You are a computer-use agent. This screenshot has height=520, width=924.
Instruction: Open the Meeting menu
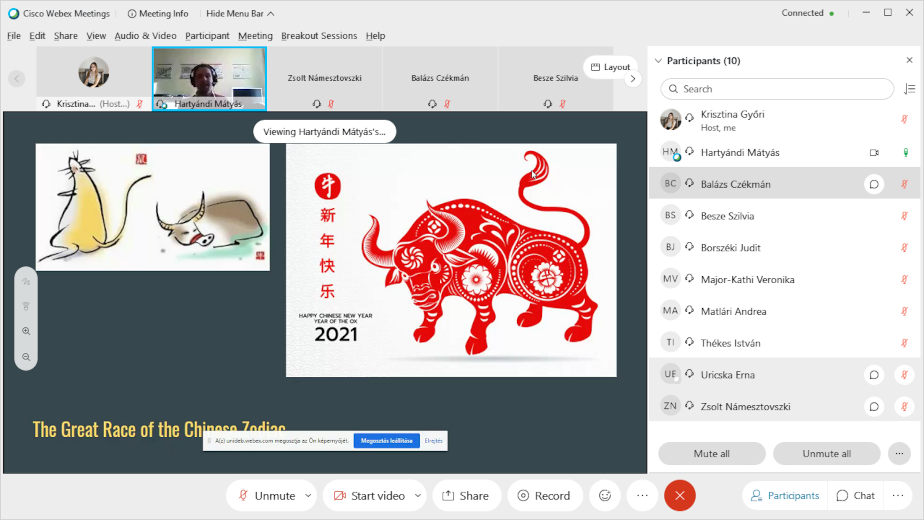tap(255, 36)
